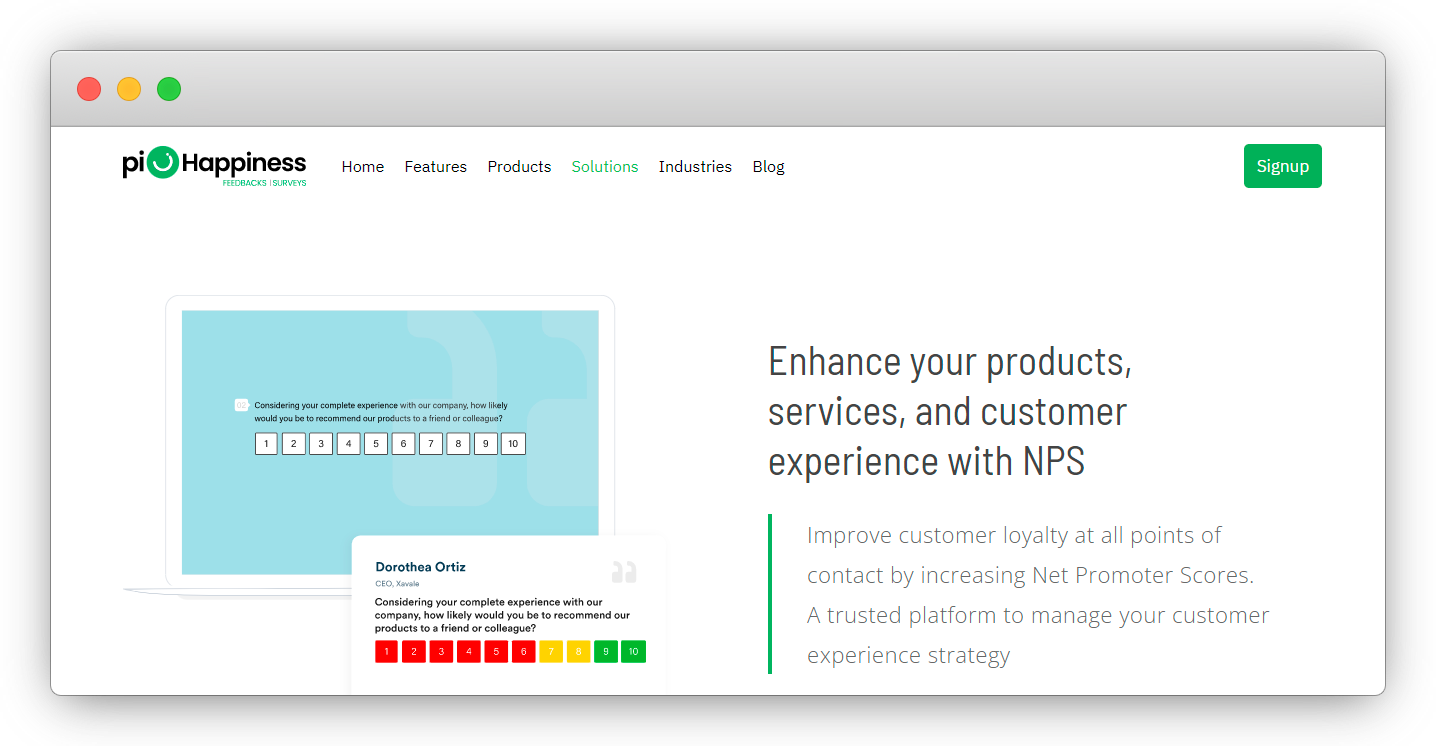Click the question number badge labeled 02
The width and height of the screenshot is (1436, 746).
click(241, 405)
